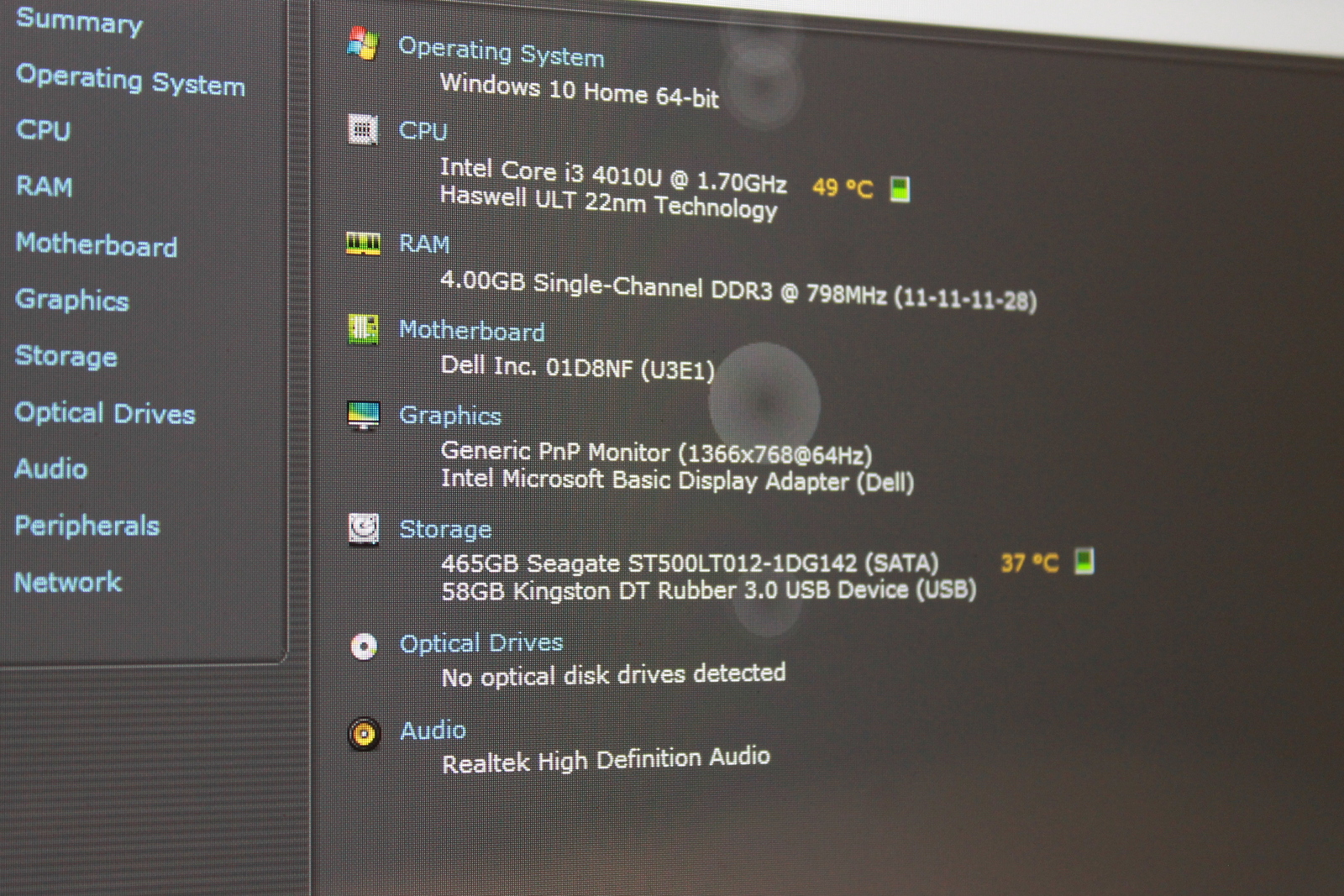Click 465GB Seagate ST500LT012-1DG142 (SATA) text

[x=690, y=563]
